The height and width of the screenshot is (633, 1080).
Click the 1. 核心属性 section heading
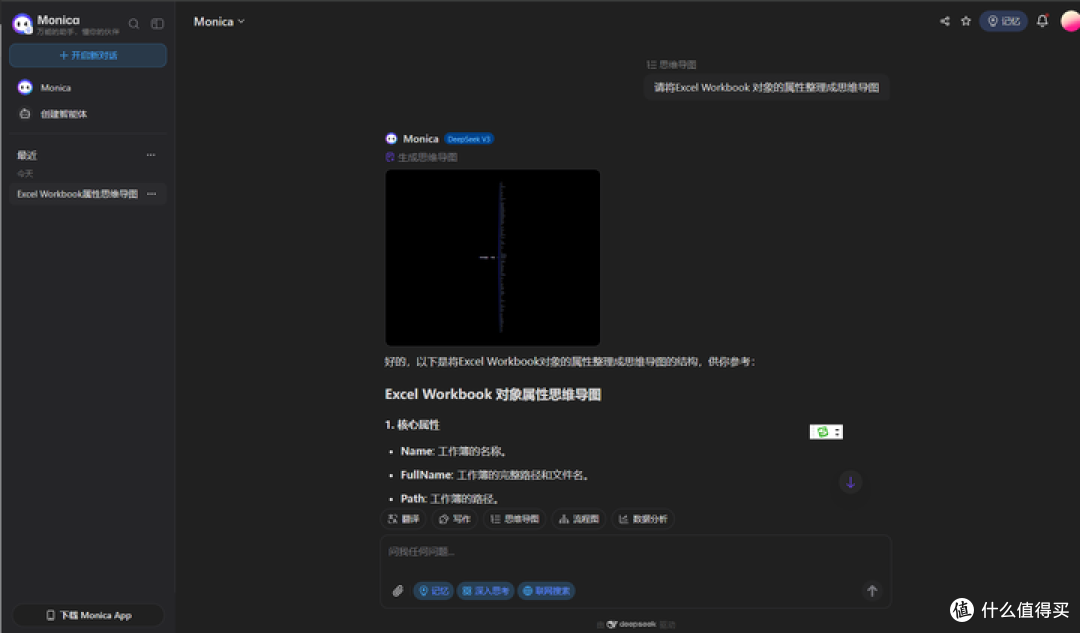coord(412,425)
